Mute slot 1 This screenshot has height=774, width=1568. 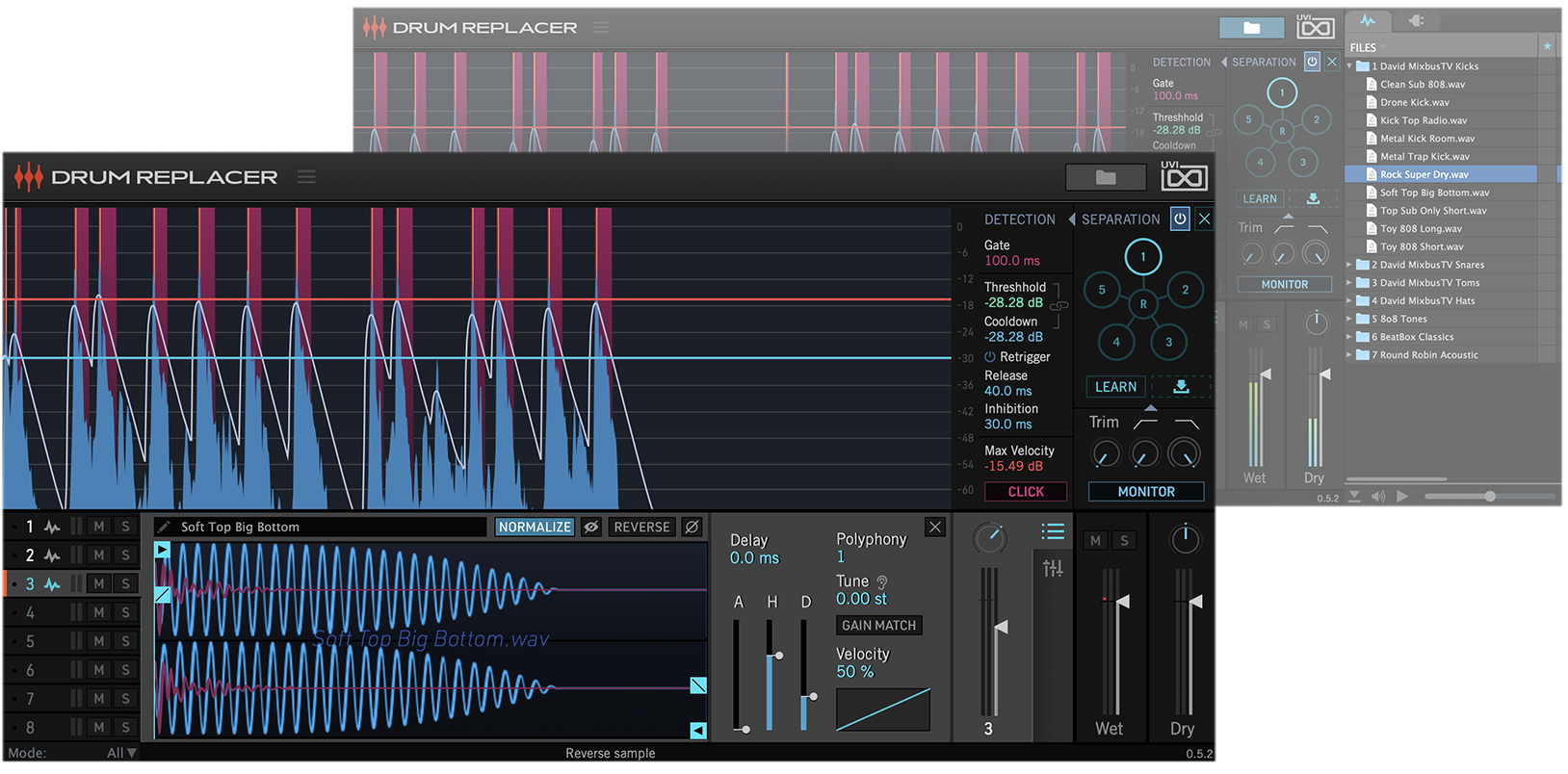pos(99,527)
